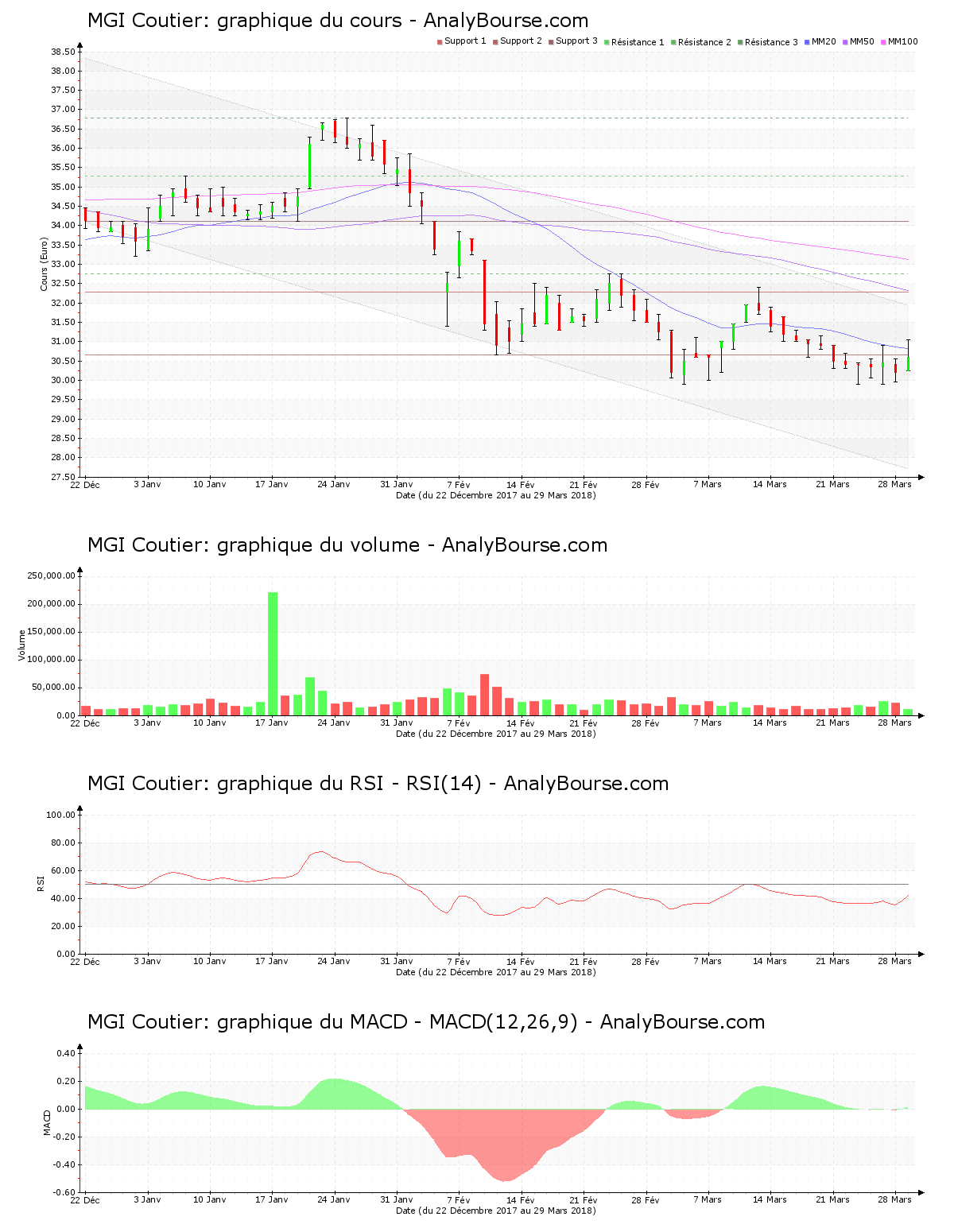The image size is (954, 1232).
Task: Select the Support 3 legend label
Action: [x=576, y=41]
